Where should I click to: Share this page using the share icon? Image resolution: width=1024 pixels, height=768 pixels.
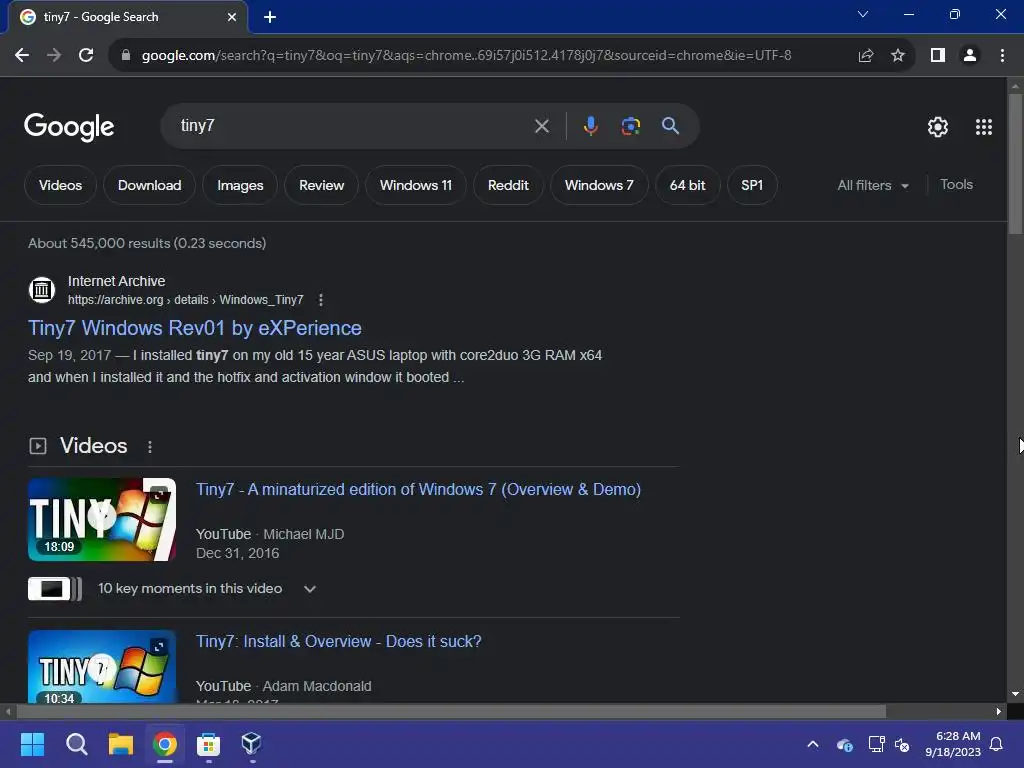(866, 56)
